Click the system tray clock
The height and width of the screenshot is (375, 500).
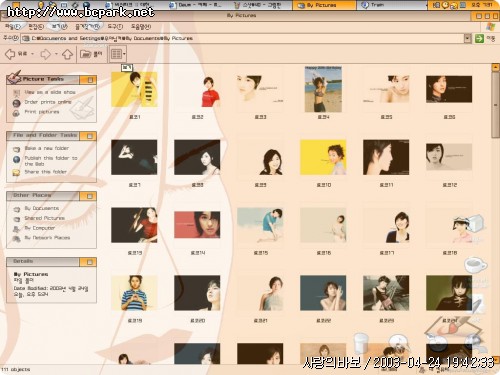pos(482,5)
